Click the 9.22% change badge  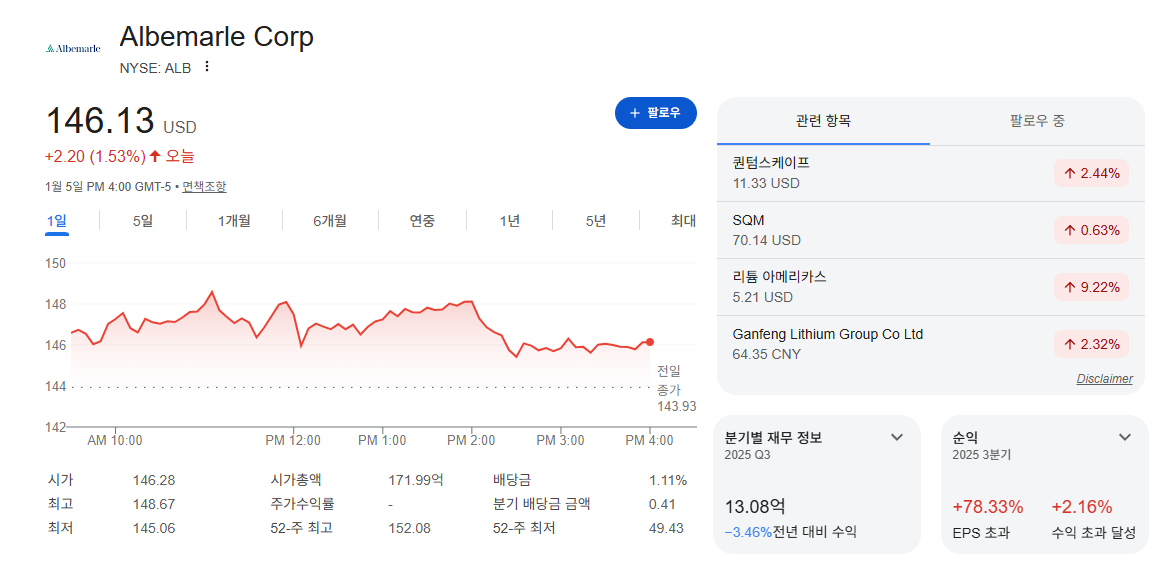tap(1091, 287)
